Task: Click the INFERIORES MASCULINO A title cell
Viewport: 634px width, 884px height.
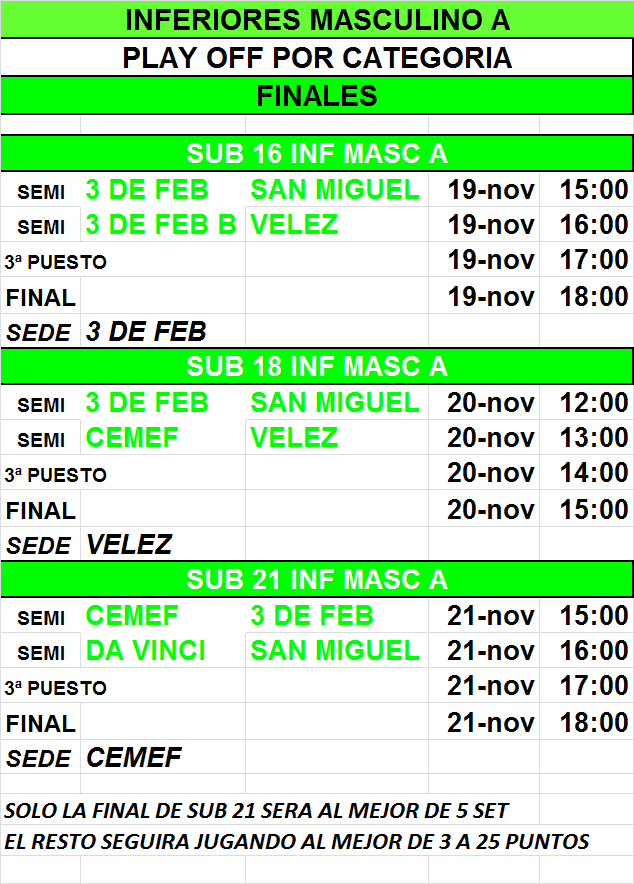Action: point(317,19)
